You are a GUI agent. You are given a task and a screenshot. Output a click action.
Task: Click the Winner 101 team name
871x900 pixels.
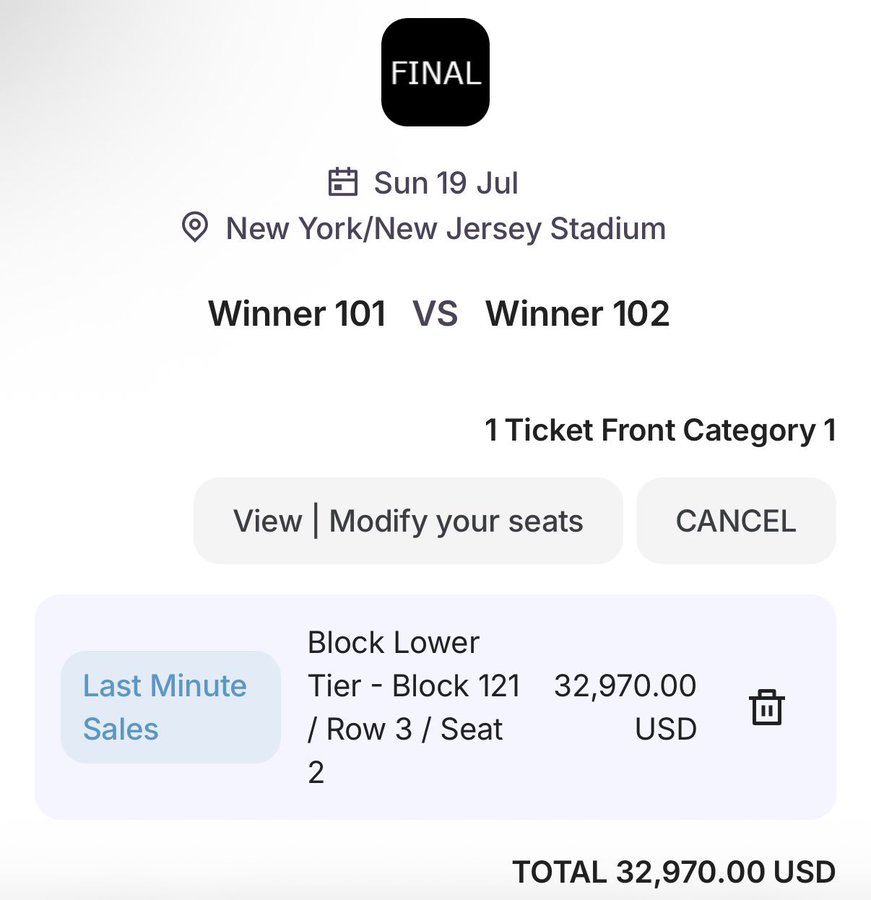coord(297,314)
